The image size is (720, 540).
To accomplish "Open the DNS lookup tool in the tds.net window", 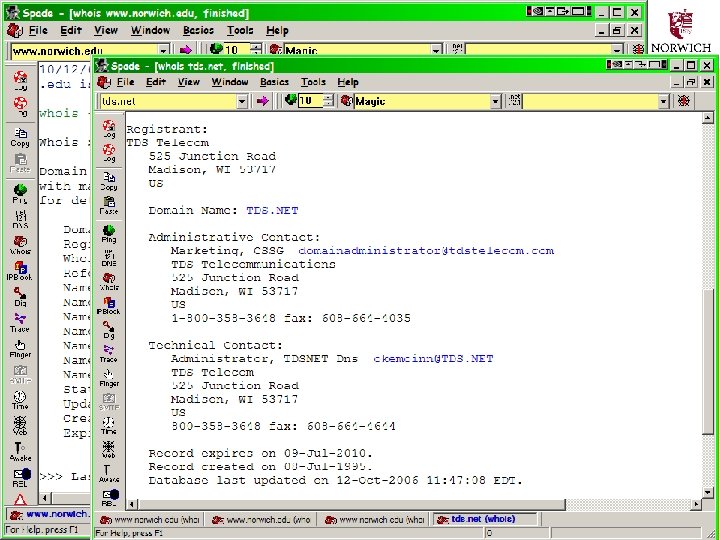I will point(109,258).
